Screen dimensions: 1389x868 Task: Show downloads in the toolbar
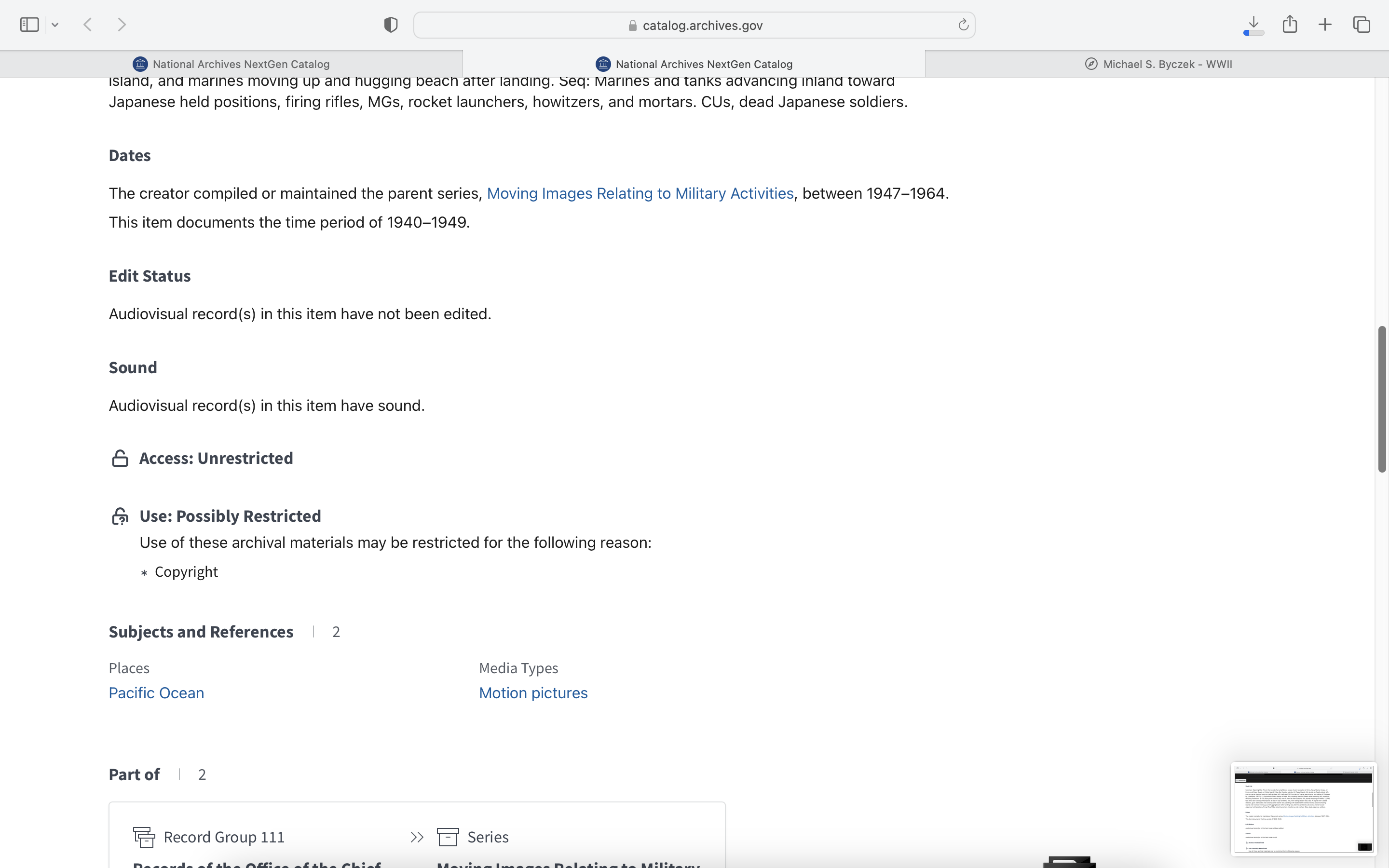click(1253, 25)
